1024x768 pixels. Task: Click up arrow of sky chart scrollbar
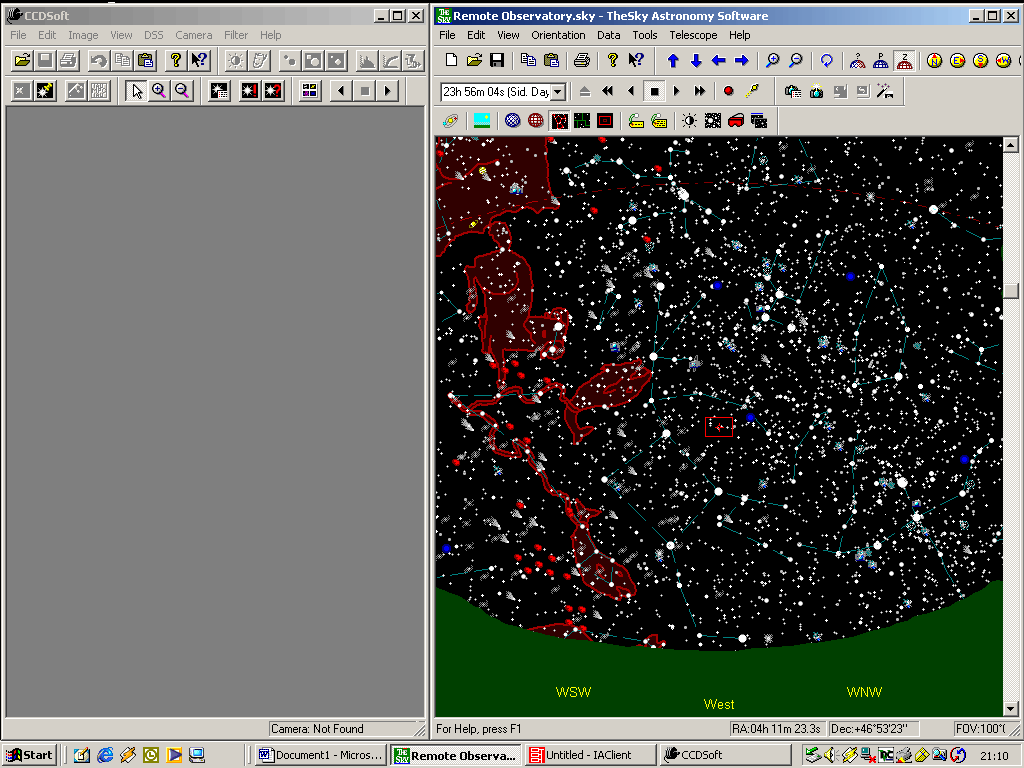pyautogui.click(x=1010, y=145)
